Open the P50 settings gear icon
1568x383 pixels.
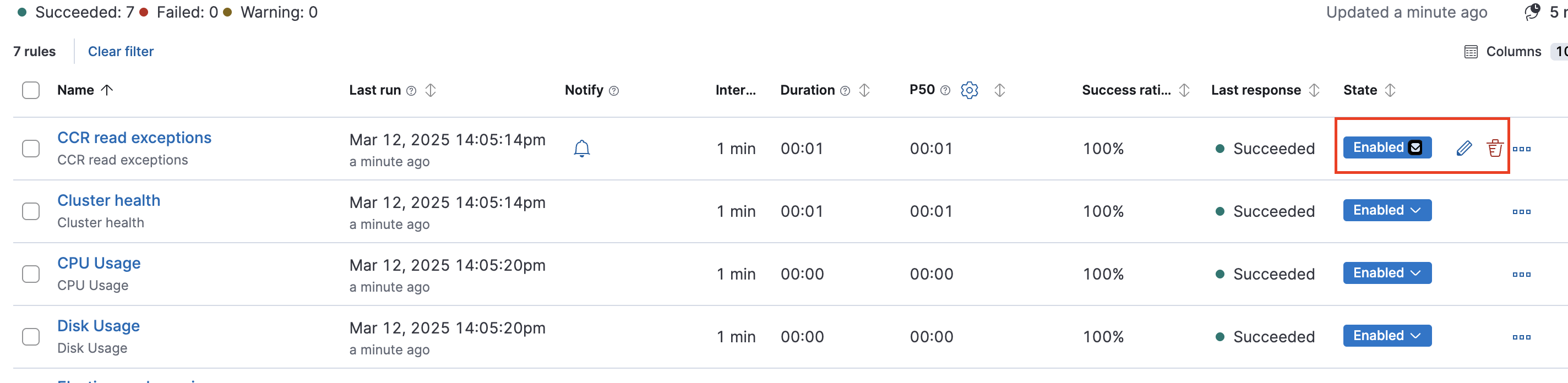coord(970,90)
